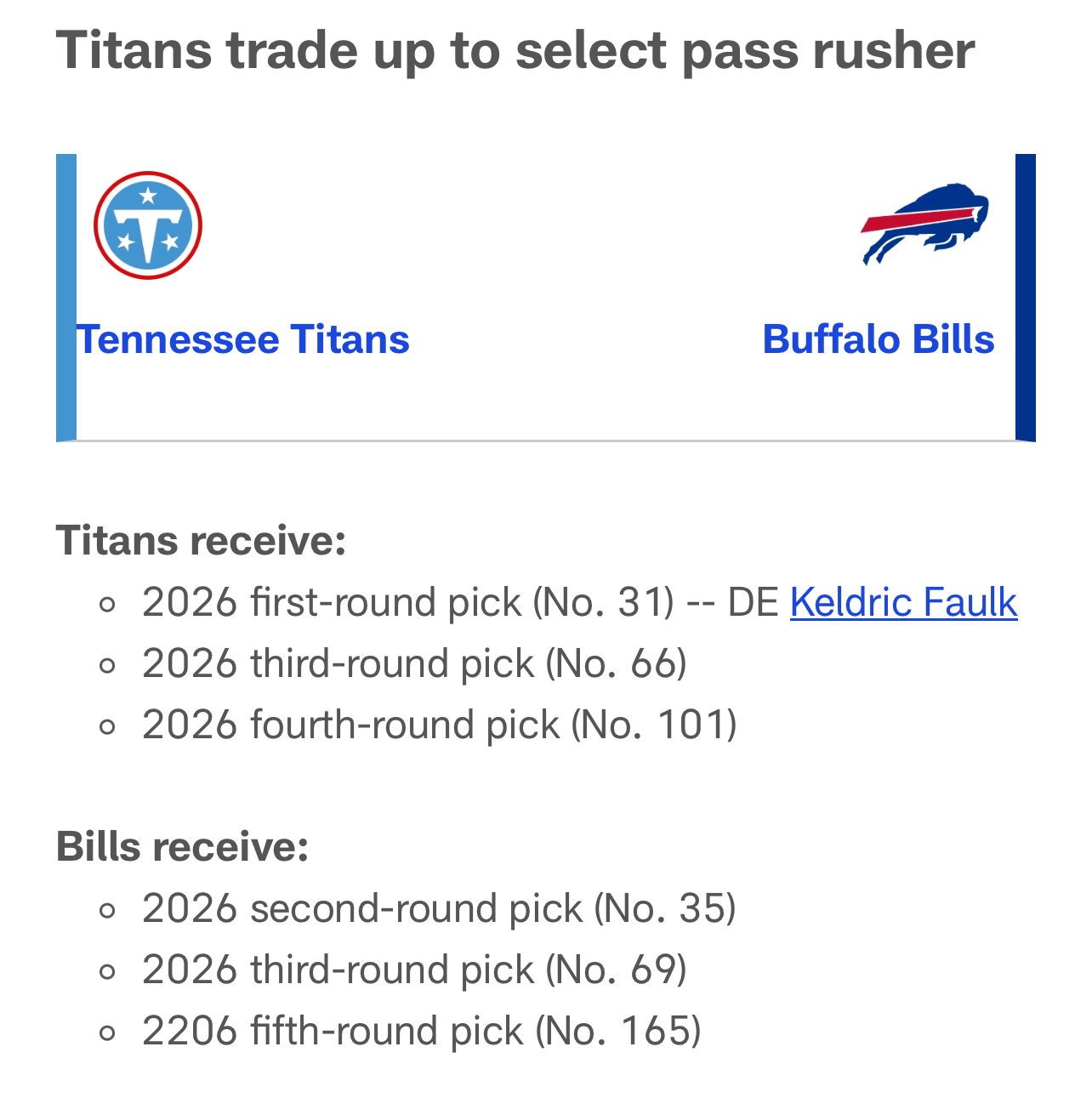Image resolution: width=1092 pixels, height=1115 pixels.
Task: Select the fifth-round pick No. 165 entry
Action: coord(421,1031)
